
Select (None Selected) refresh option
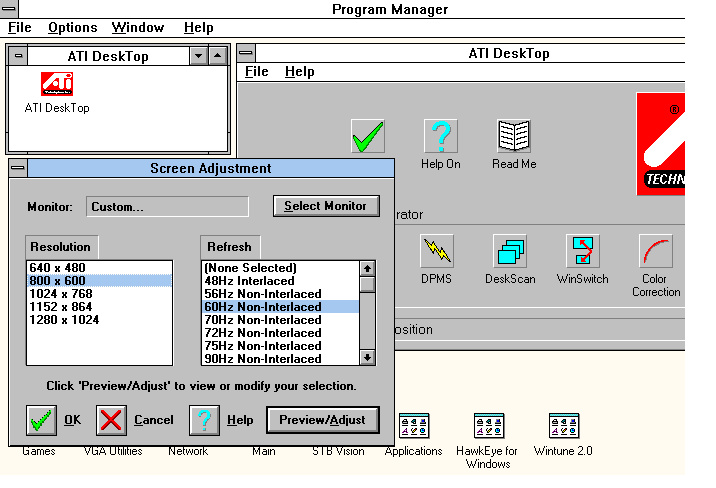coord(280,268)
